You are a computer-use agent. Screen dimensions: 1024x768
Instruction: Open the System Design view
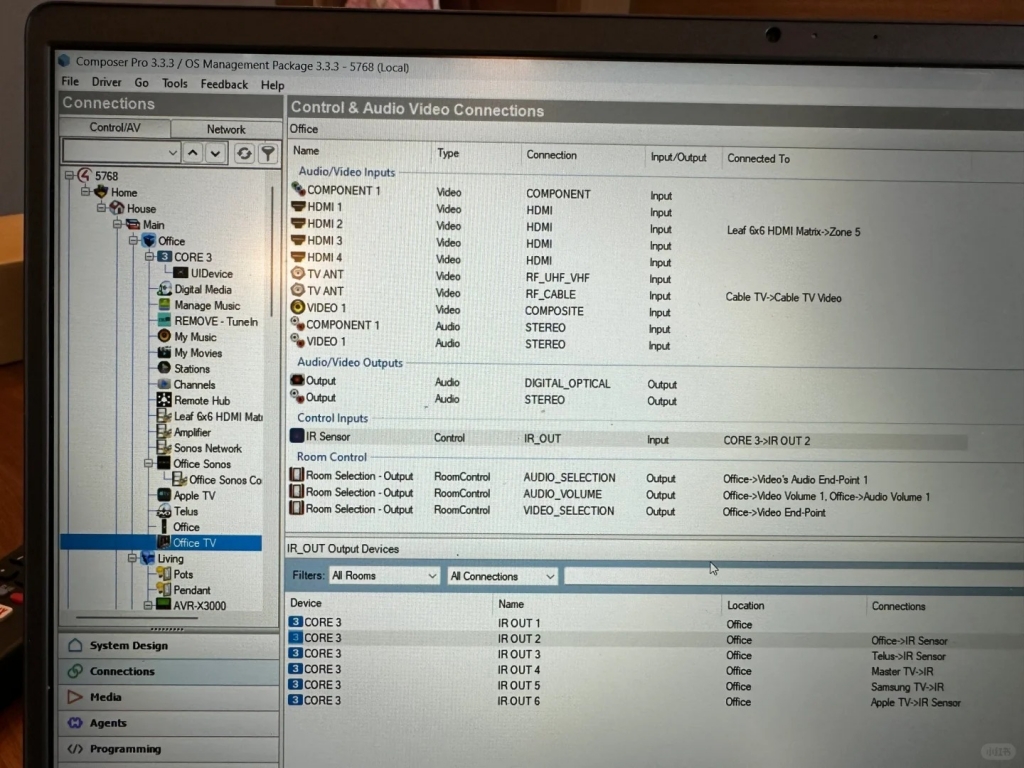tap(170, 645)
